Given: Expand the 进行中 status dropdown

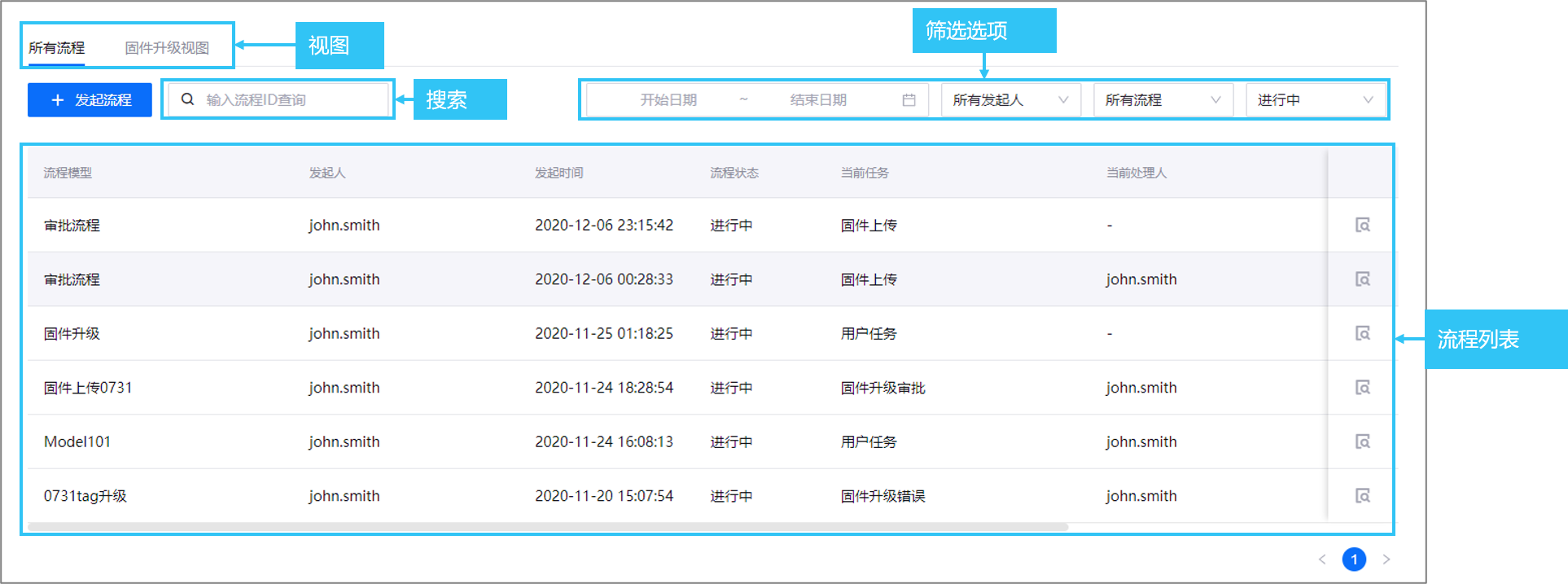Looking at the screenshot, I should pyautogui.click(x=1315, y=100).
